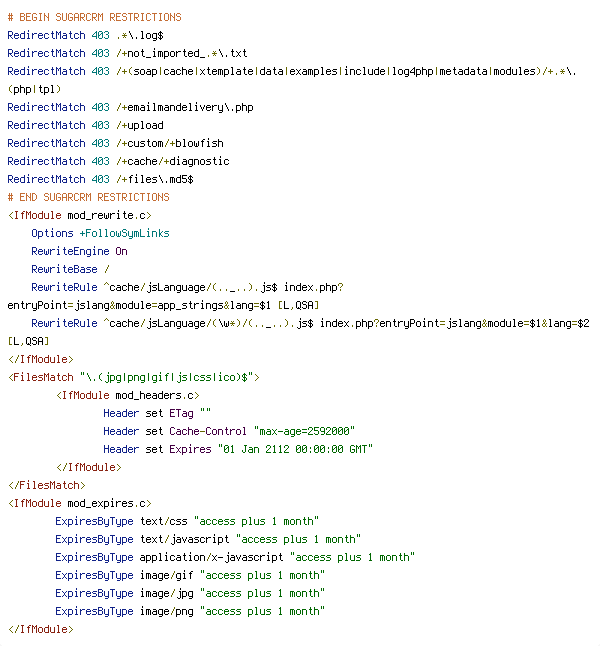
Task: Click the 'ExpiresByType image/png' line
Action: point(190,611)
